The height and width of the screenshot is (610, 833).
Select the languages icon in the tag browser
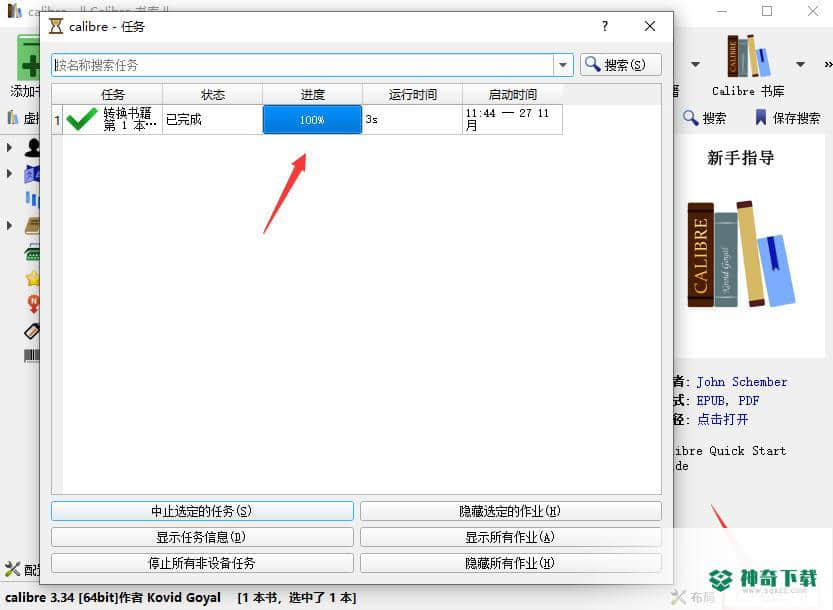[x=32, y=174]
